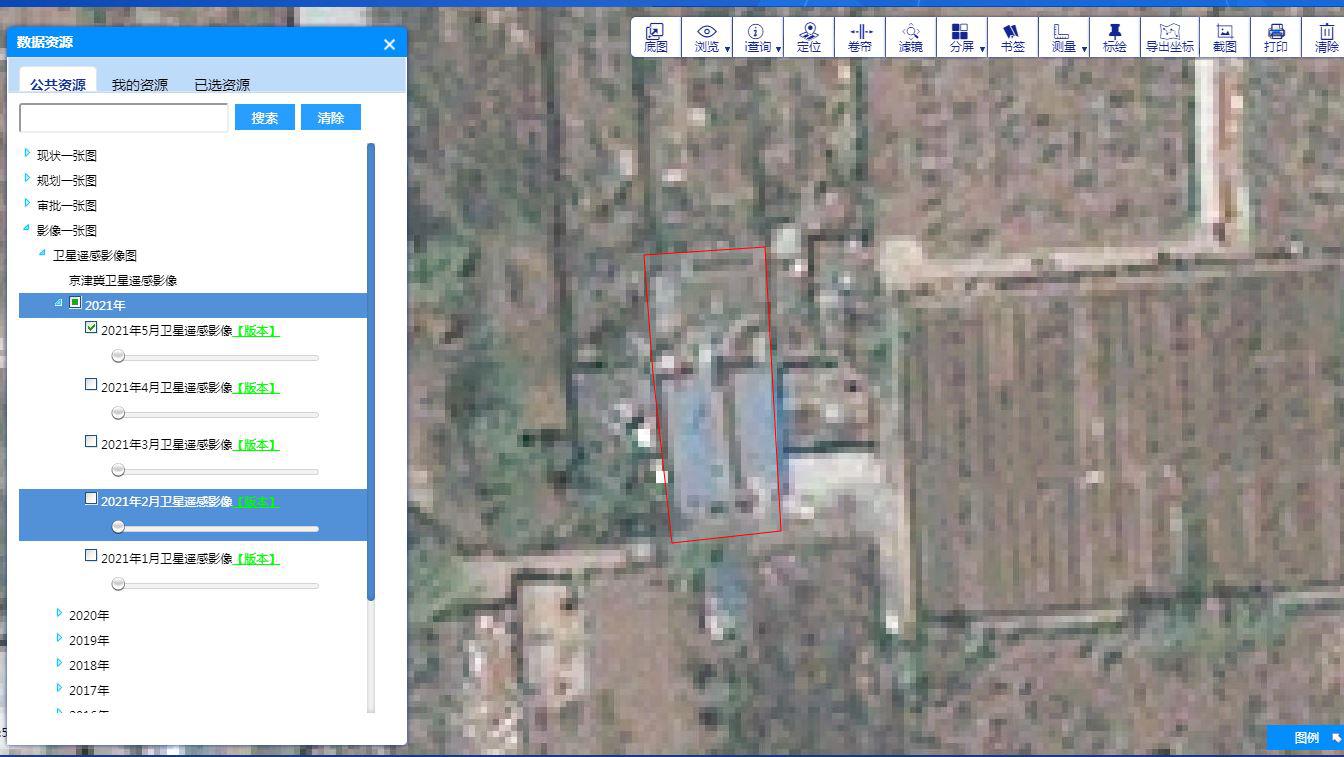Open the 测量 dropdown arrow
The height and width of the screenshot is (757, 1344).
click(1084, 48)
